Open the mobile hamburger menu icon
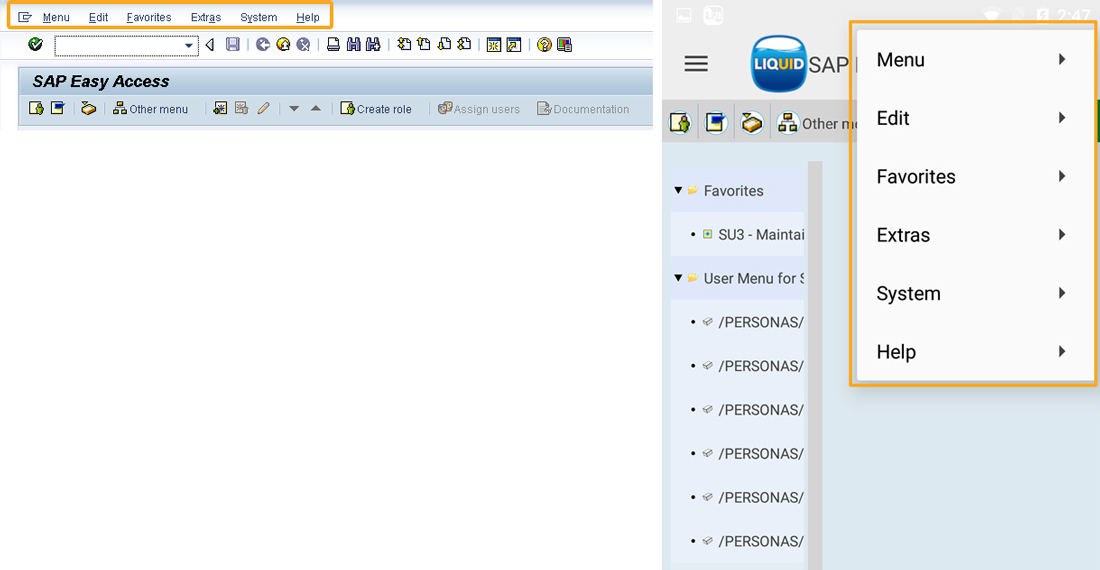Viewport: 1100px width, 570px height. pyautogui.click(x=696, y=64)
